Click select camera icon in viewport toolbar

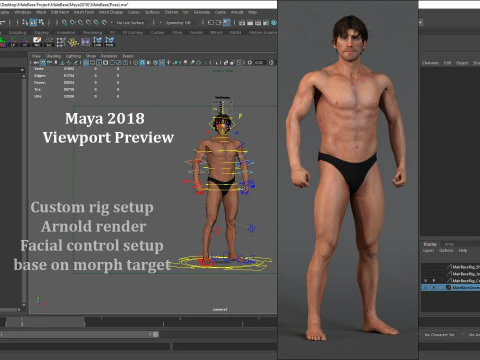(36, 62)
